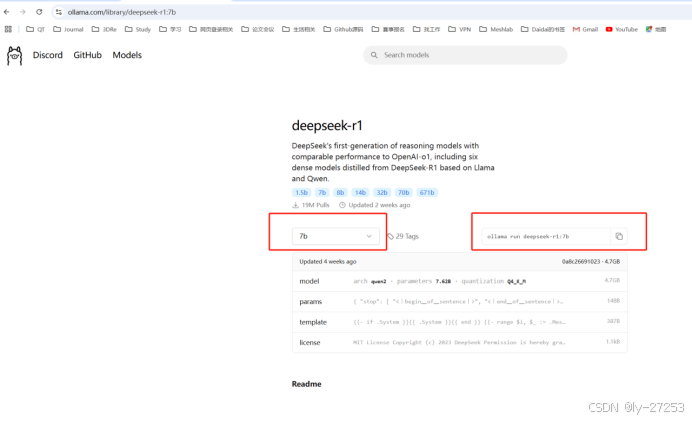This screenshot has width=692, height=421.
Task: Open the model file row
Action: click(459, 281)
